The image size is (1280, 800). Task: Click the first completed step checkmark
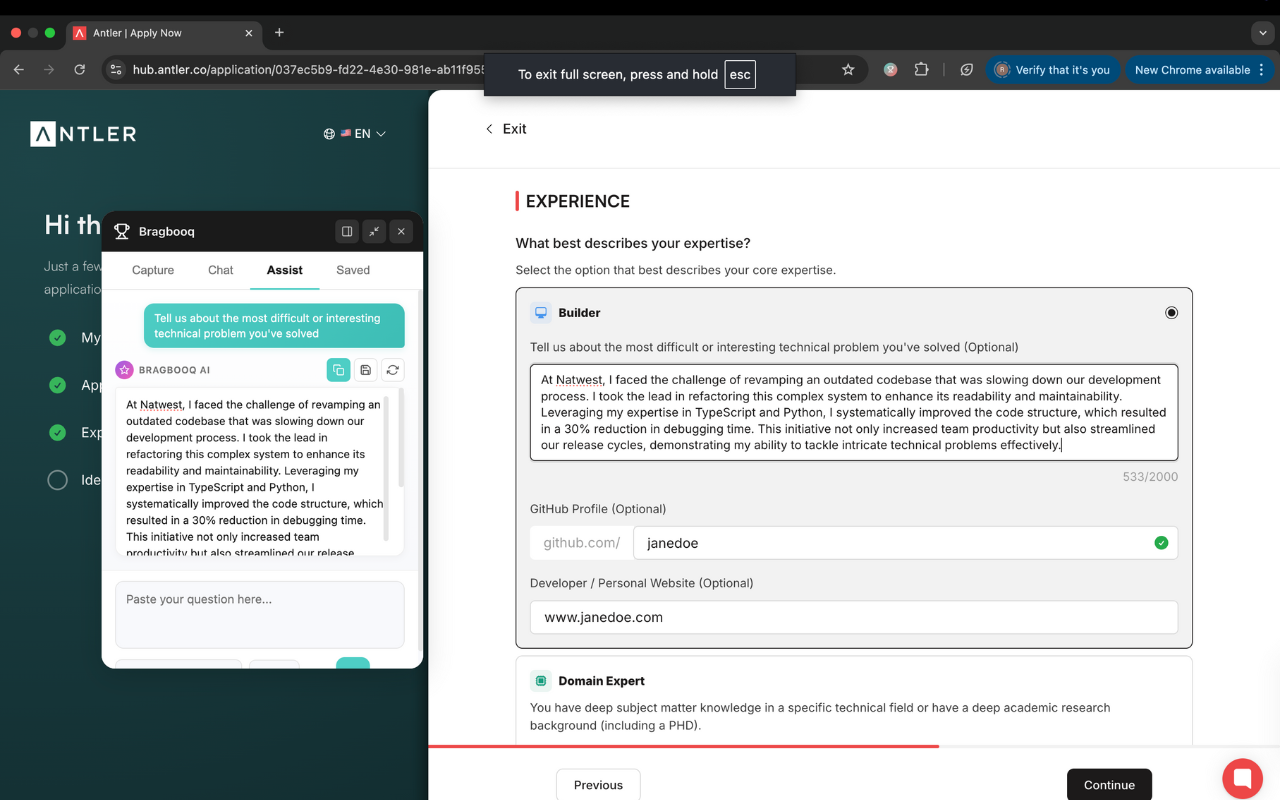click(58, 338)
